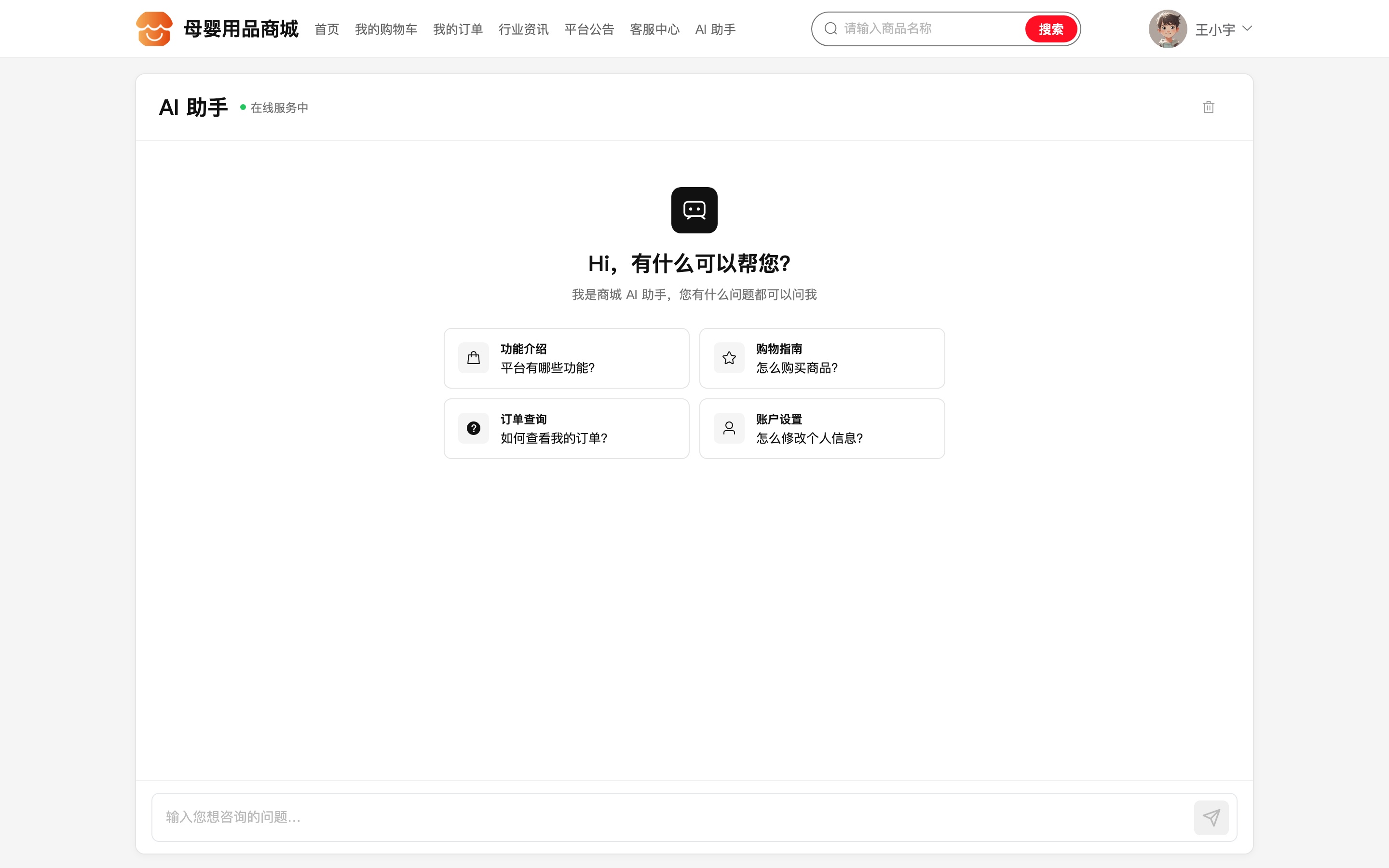Viewport: 1389px width, 868px height.
Task: Select the 购物指南 suggestion card
Action: point(822,358)
